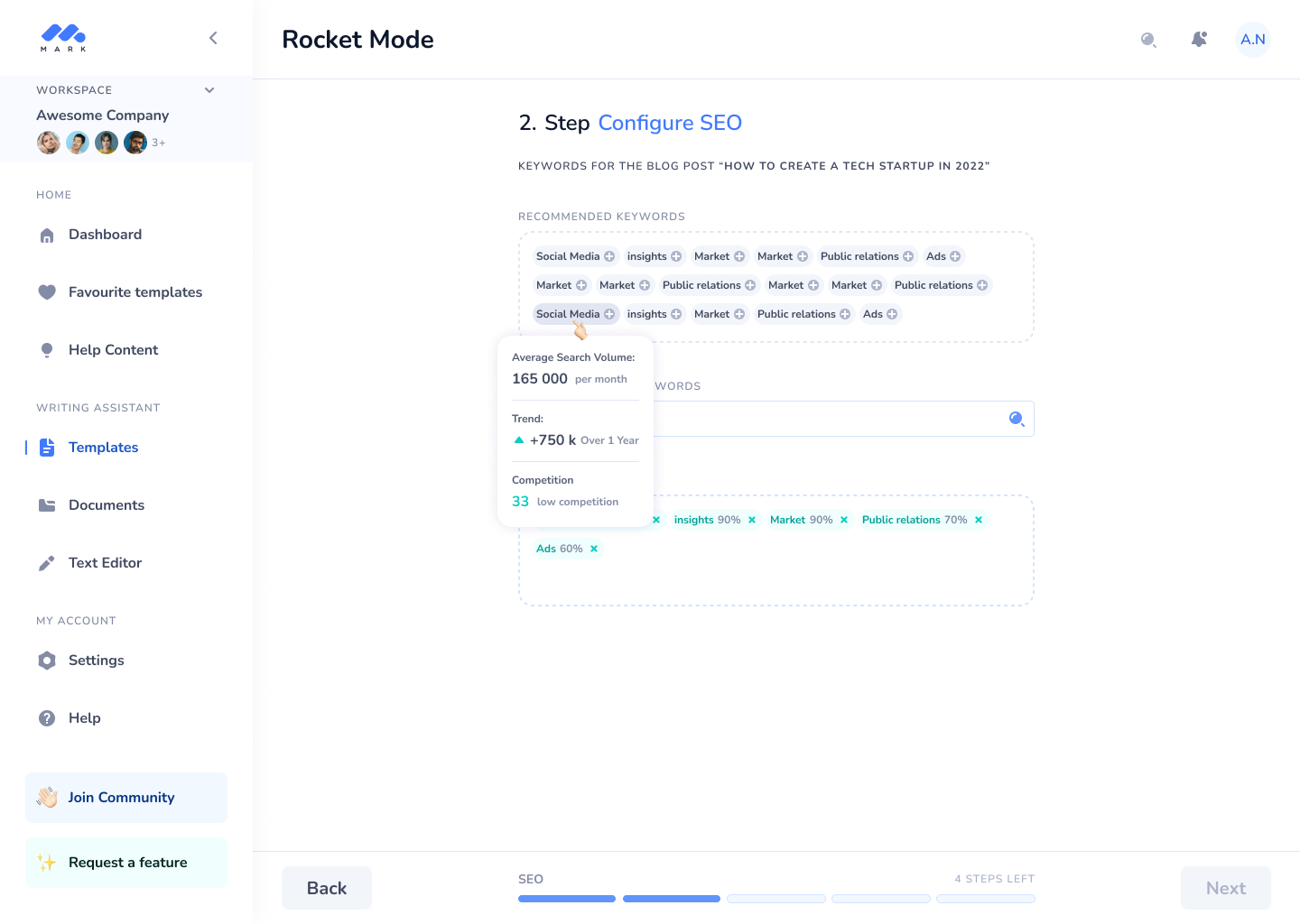Open Templates in the sidebar
1300x924 pixels.
coord(103,448)
